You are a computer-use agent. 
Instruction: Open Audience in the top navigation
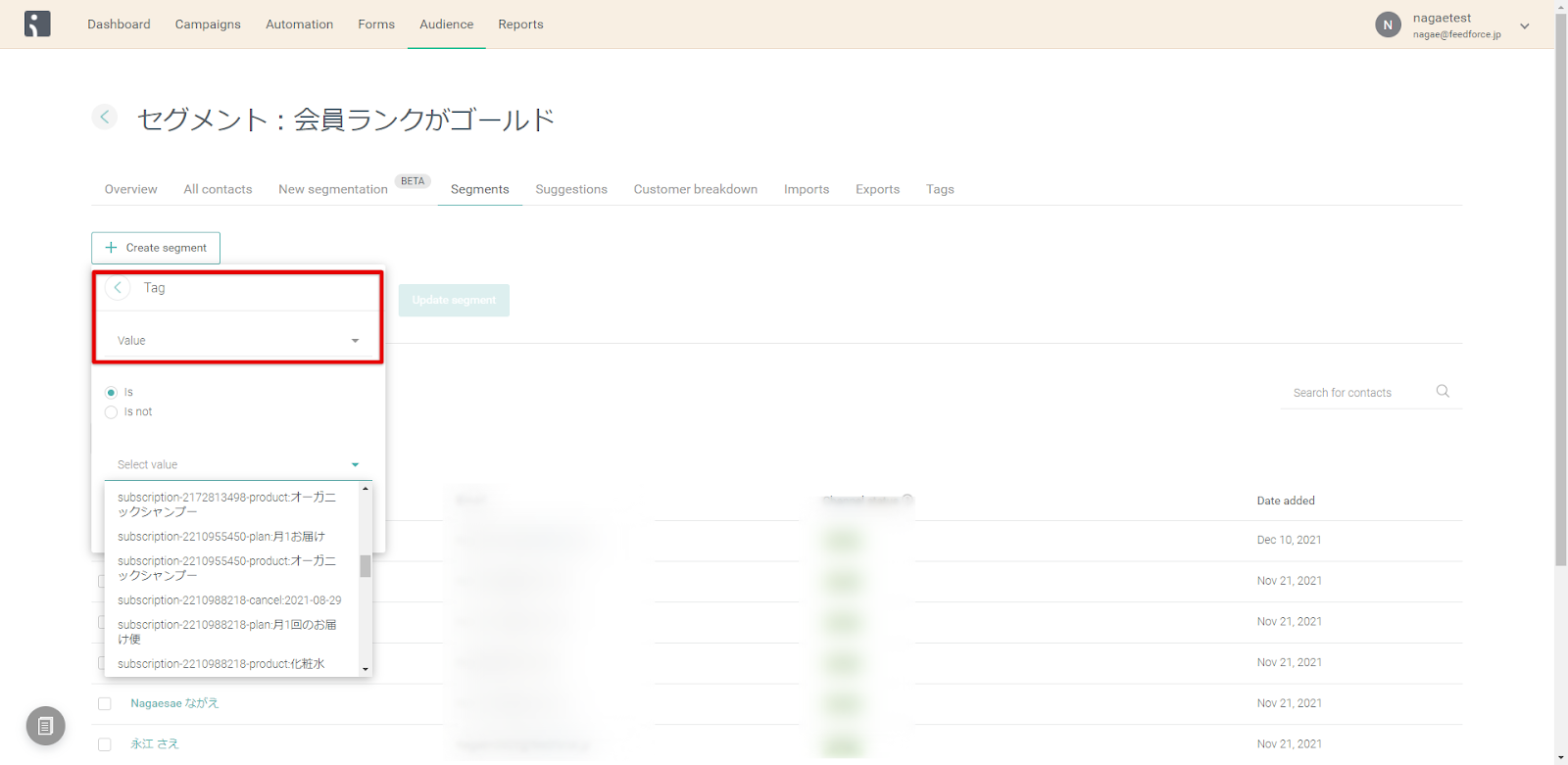[x=446, y=24]
